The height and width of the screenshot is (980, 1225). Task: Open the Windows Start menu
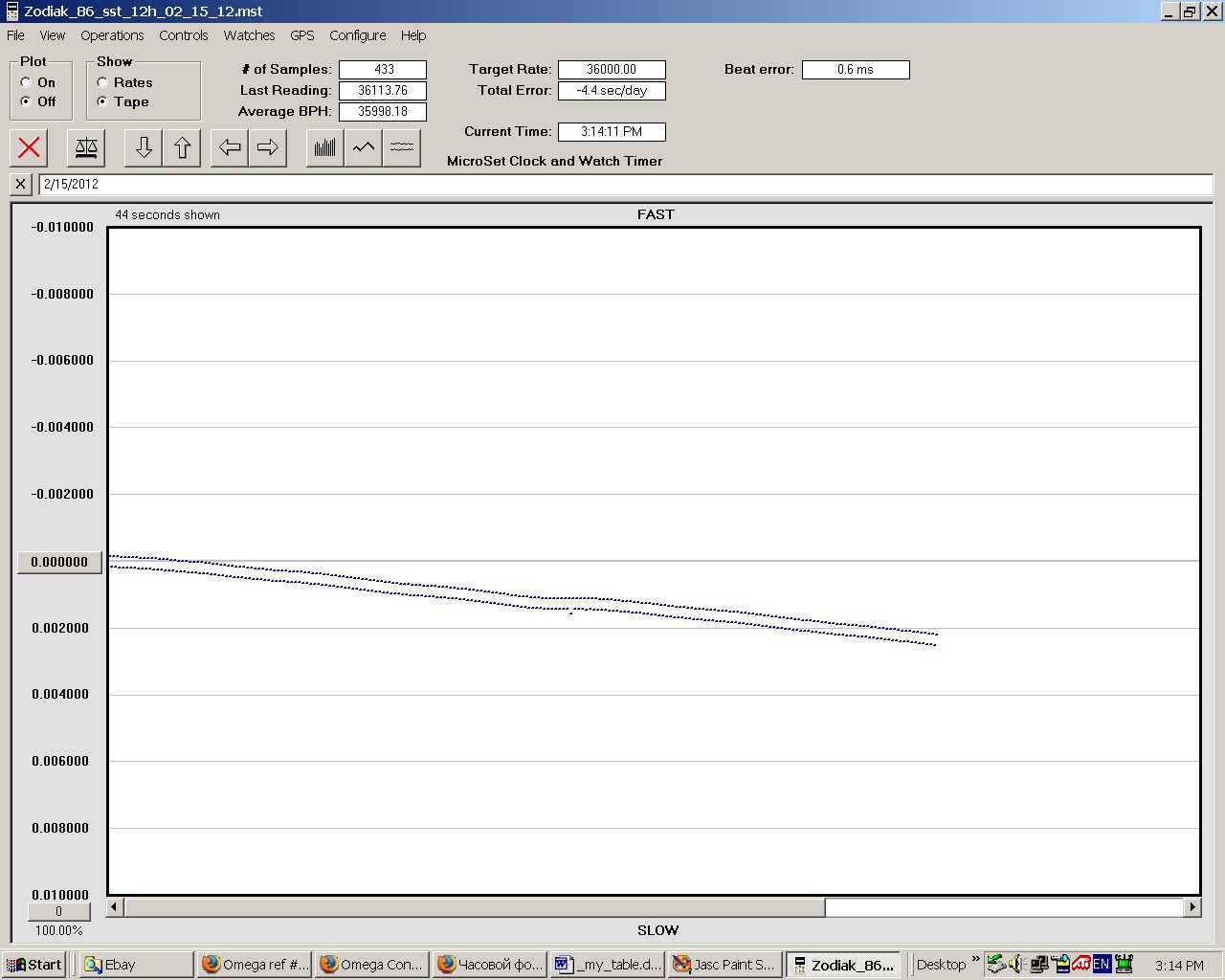(x=34, y=965)
